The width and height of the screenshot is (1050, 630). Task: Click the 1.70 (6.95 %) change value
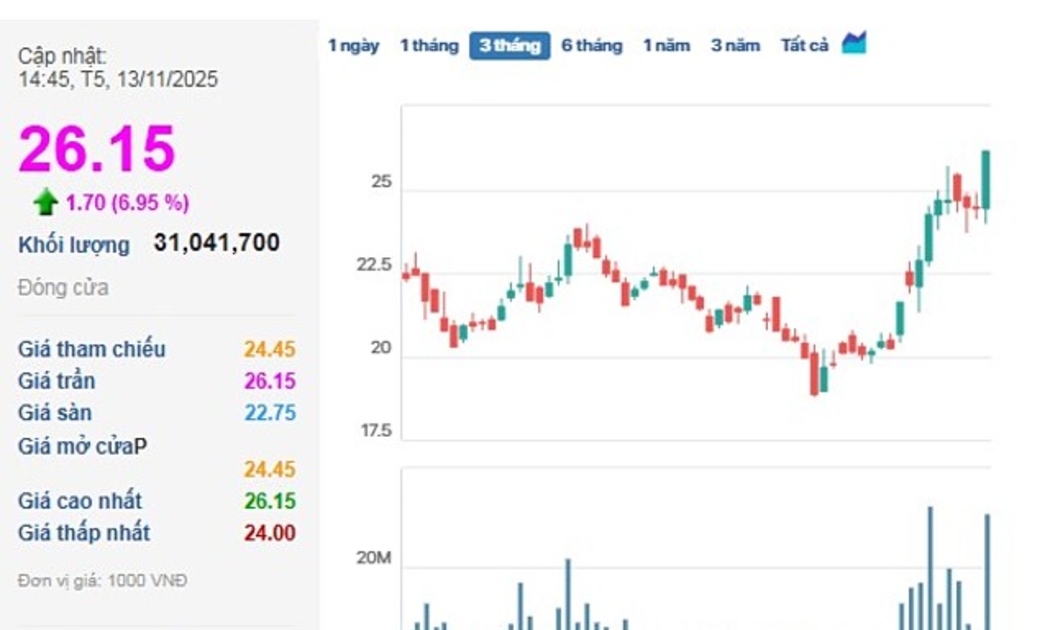[127, 203]
